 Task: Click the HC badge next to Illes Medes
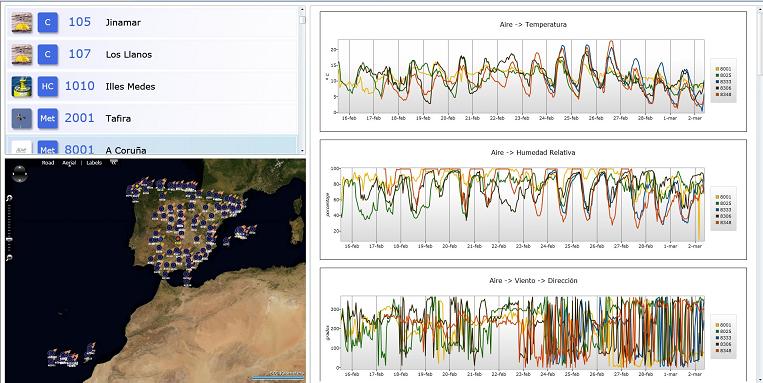pos(48,87)
